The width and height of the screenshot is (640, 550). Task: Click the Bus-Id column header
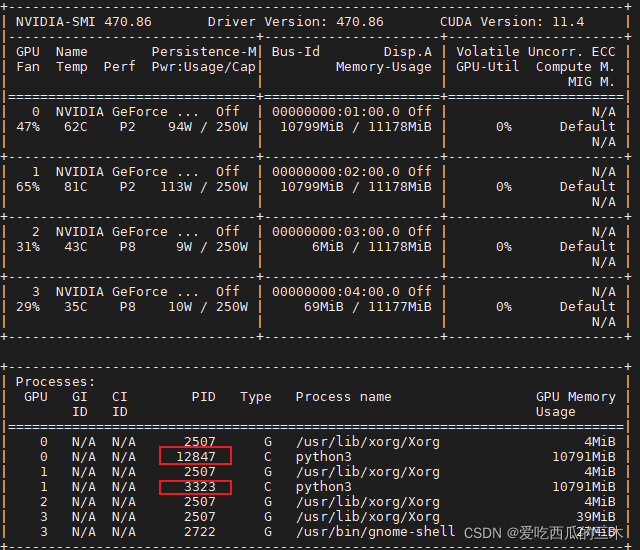(296, 52)
